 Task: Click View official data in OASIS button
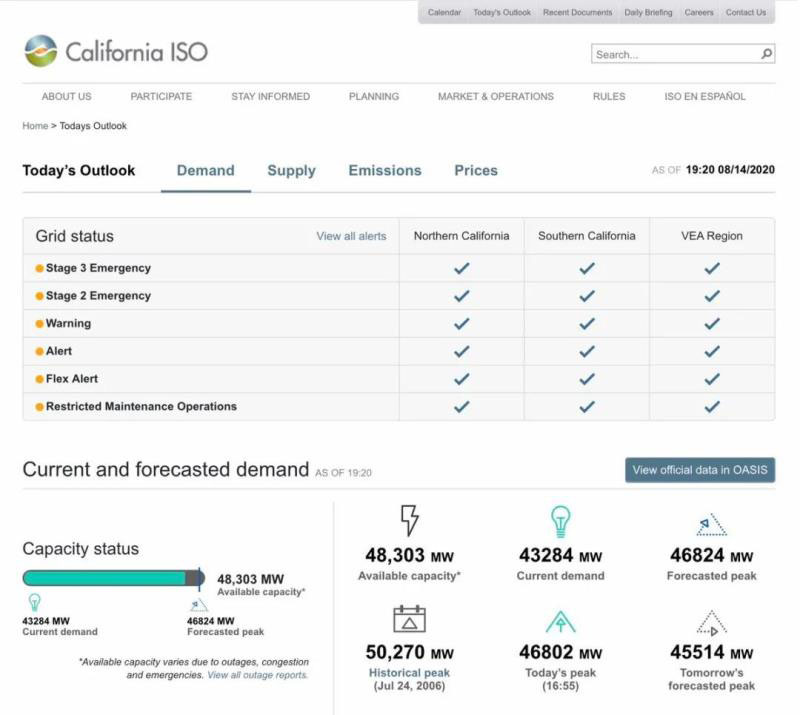[700, 470]
